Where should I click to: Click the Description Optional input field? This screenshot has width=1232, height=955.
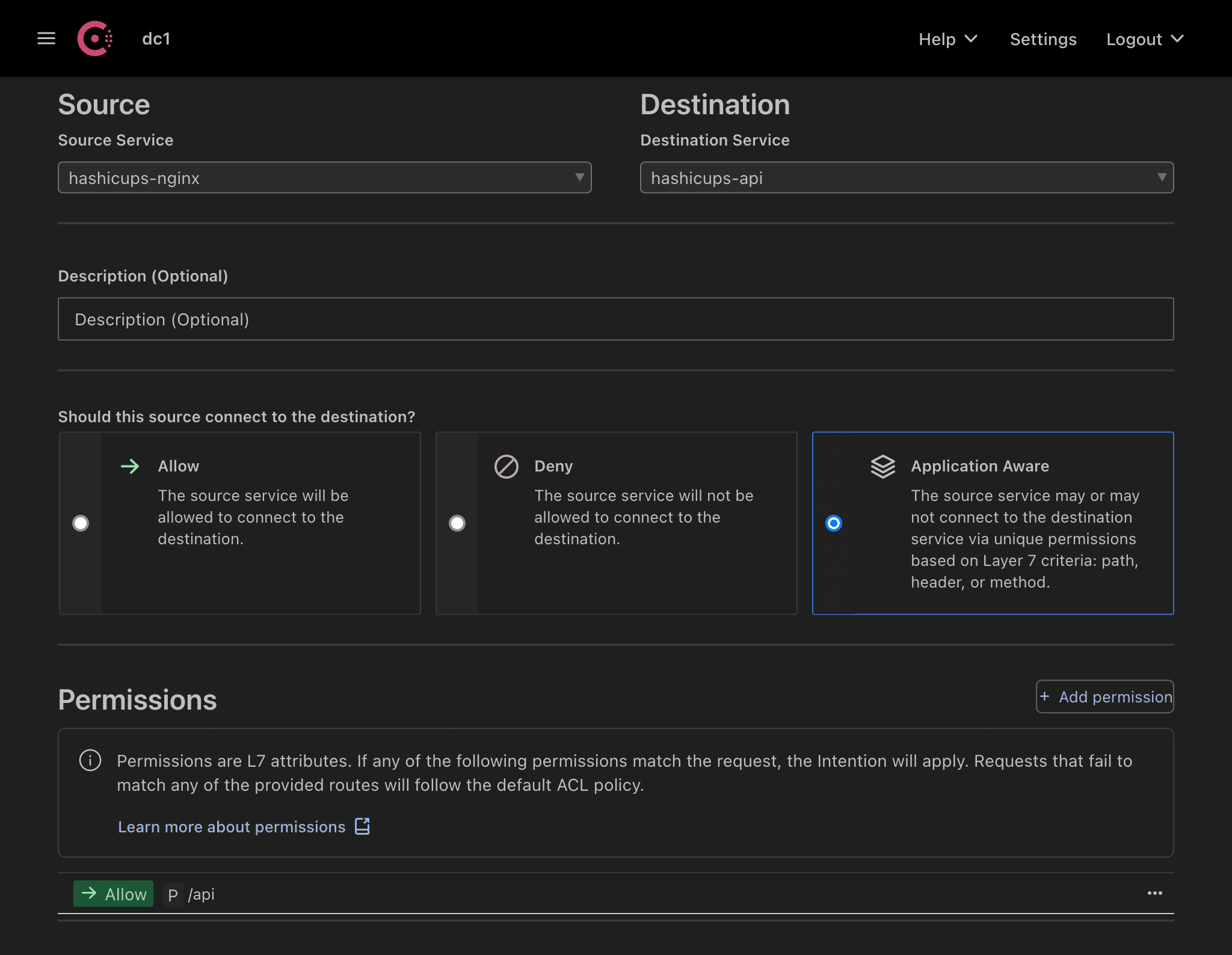pyautogui.click(x=616, y=319)
